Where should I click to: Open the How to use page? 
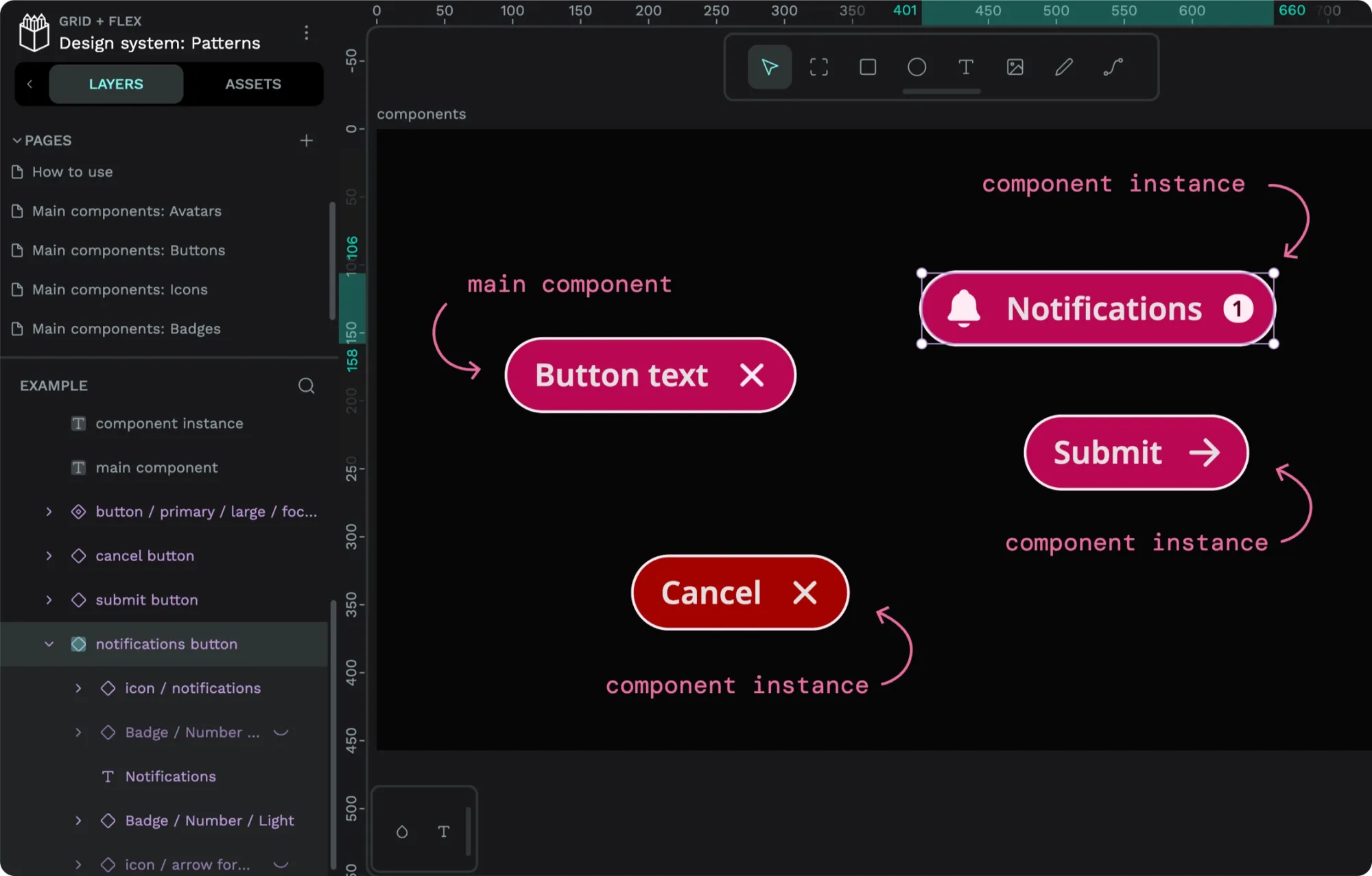pos(71,171)
